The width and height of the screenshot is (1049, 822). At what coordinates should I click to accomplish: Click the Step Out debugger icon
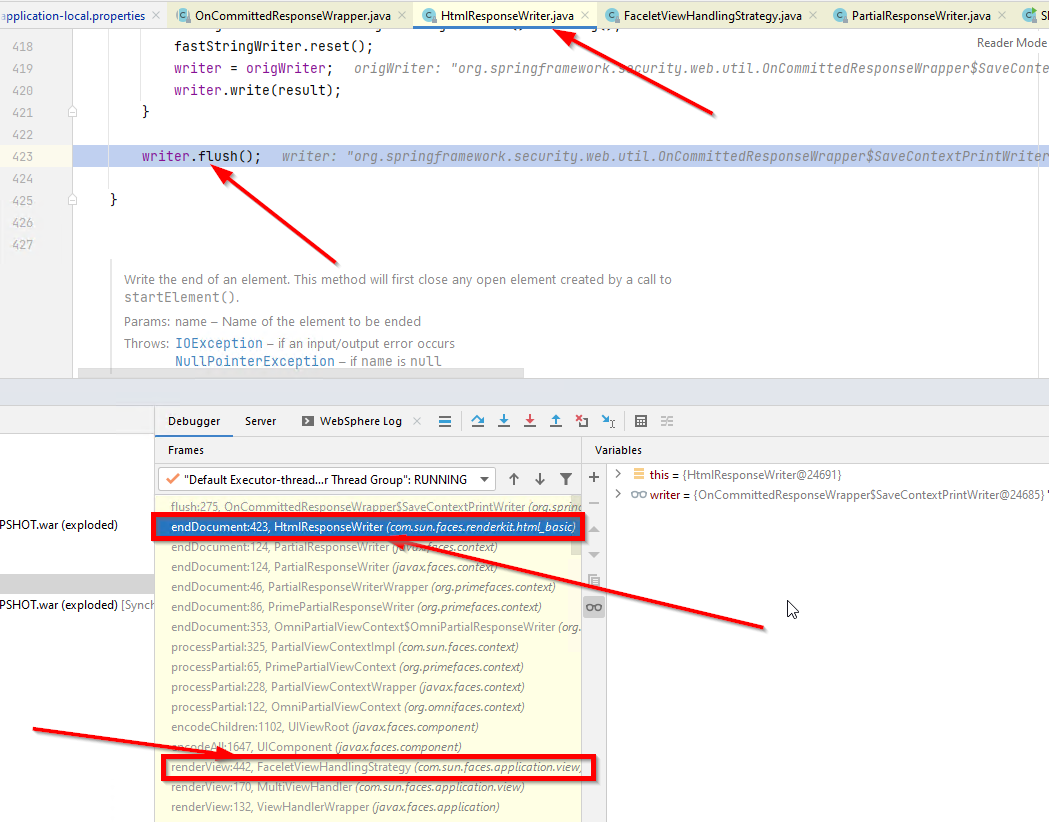556,421
